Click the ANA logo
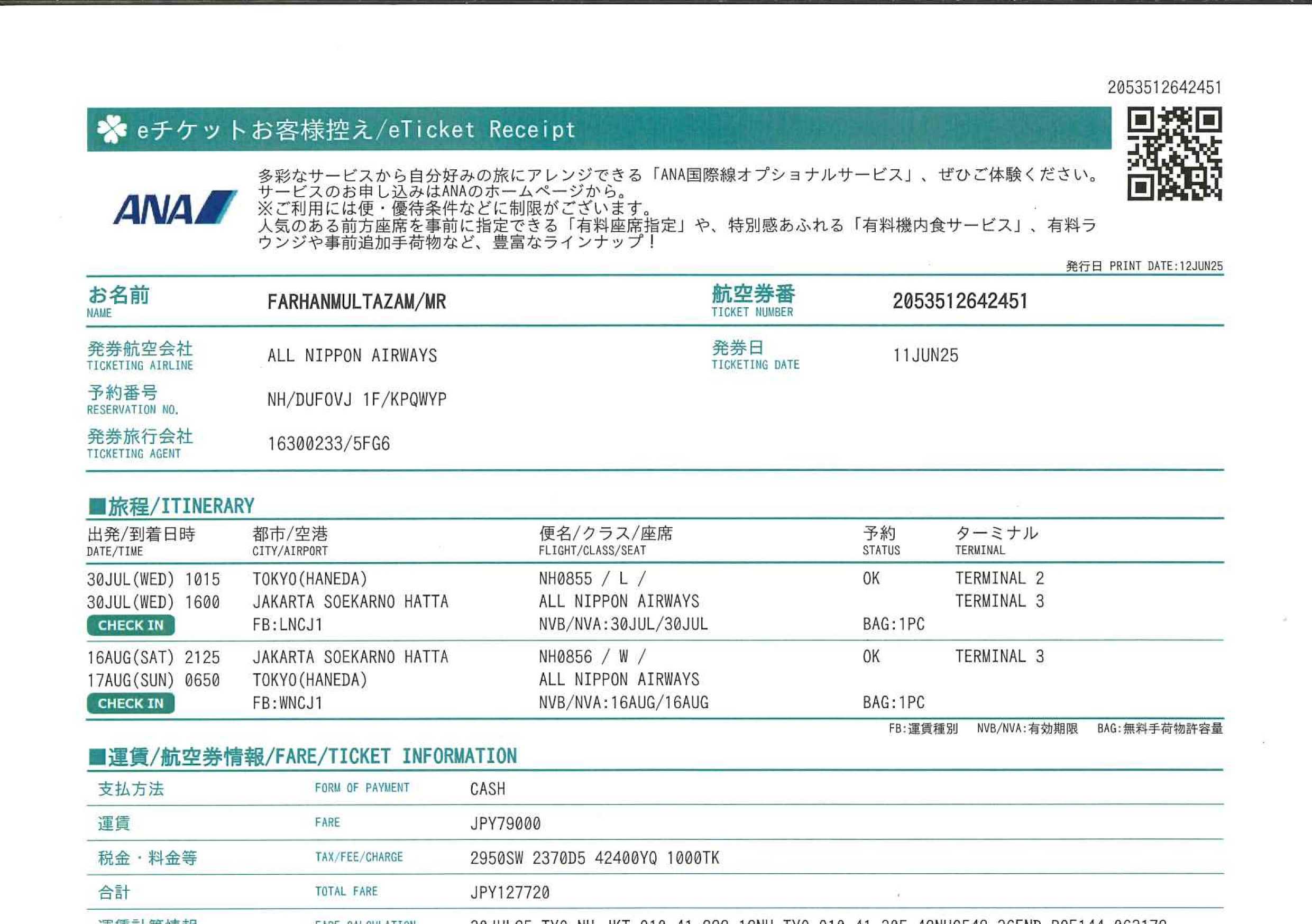Image resolution: width=1312 pixels, height=924 pixels. pos(175,207)
